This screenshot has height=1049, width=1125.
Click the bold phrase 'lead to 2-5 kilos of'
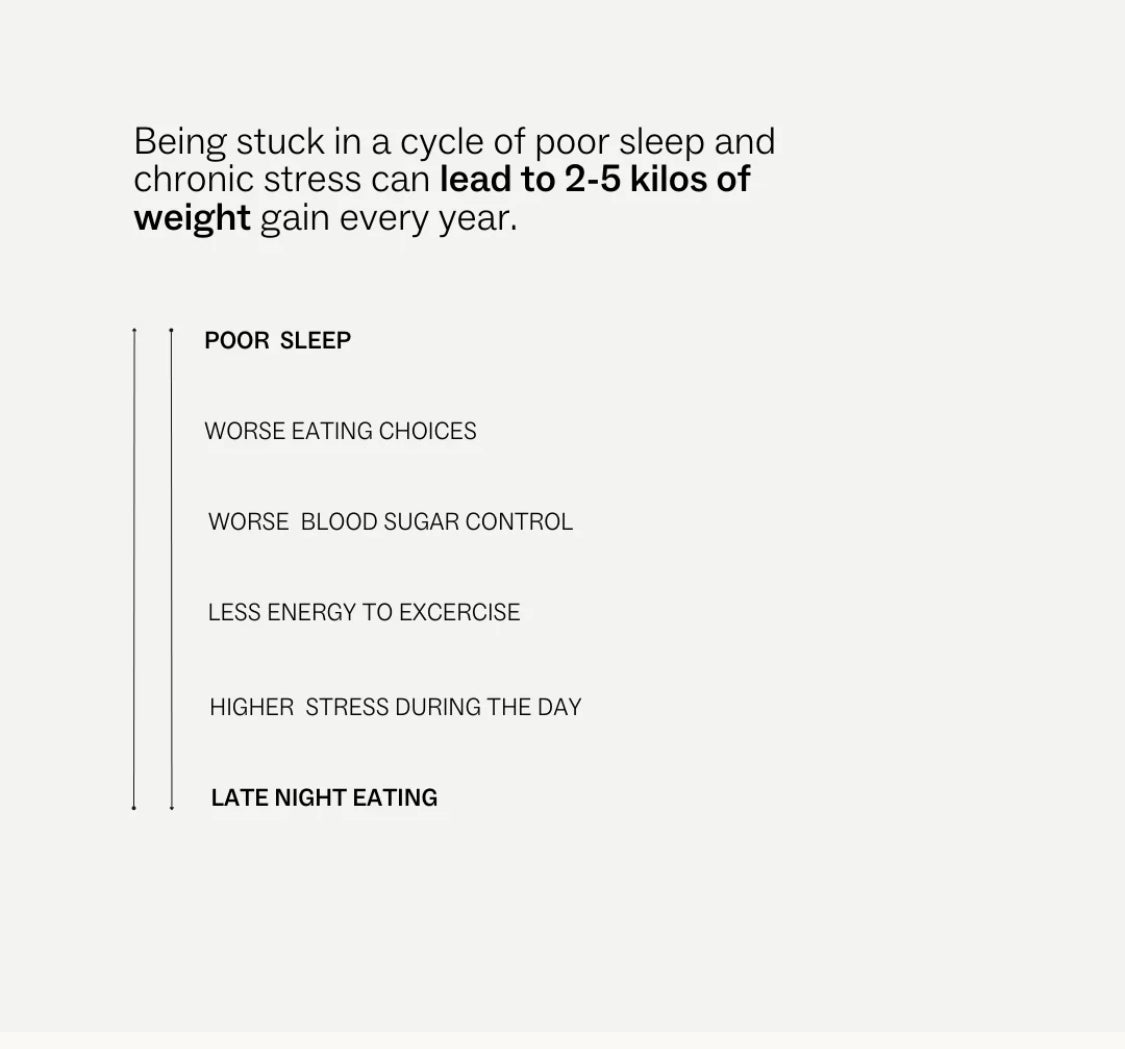[x=595, y=180]
